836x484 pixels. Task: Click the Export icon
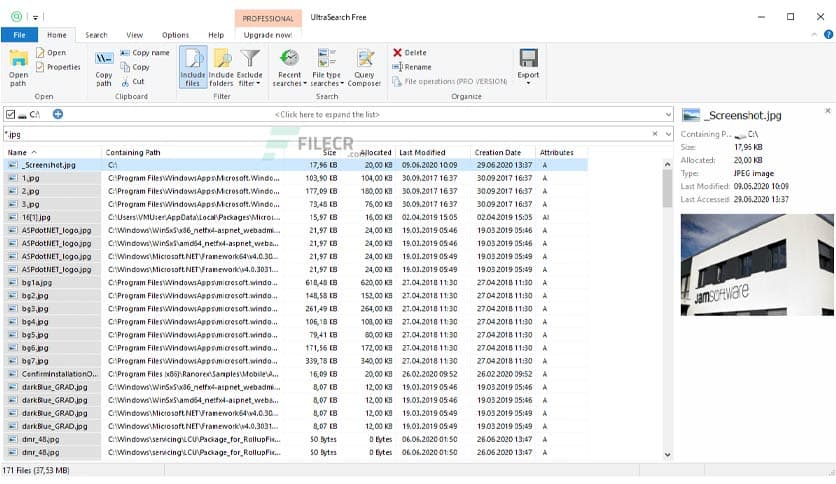pos(528,60)
